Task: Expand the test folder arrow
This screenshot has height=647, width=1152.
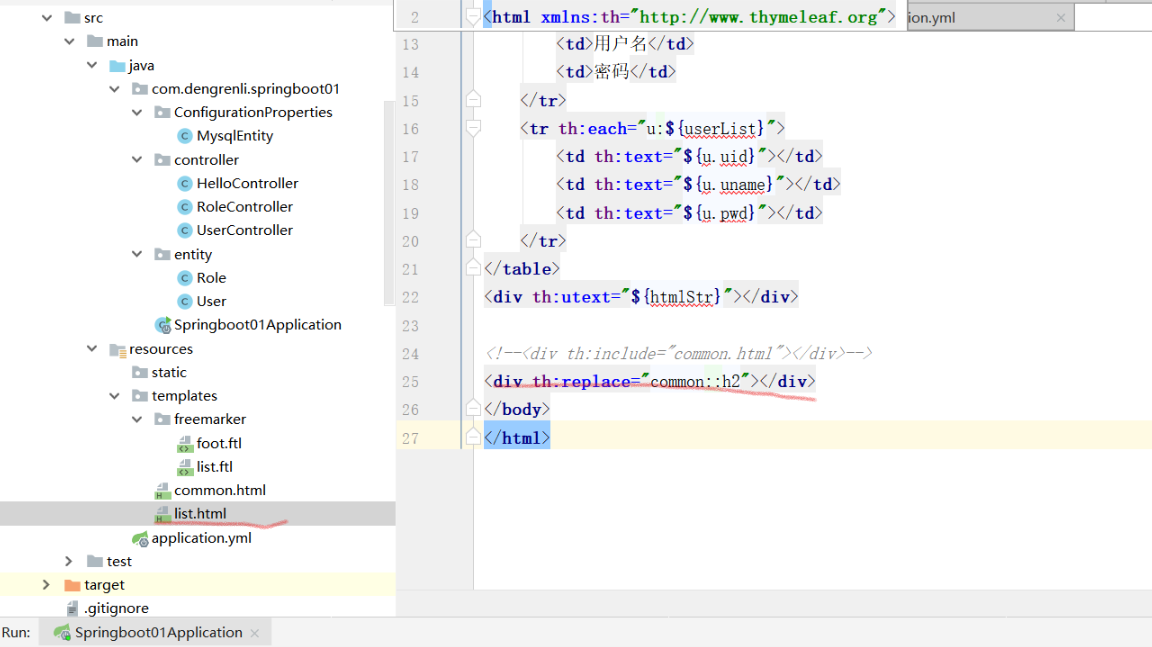Action: click(x=69, y=561)
